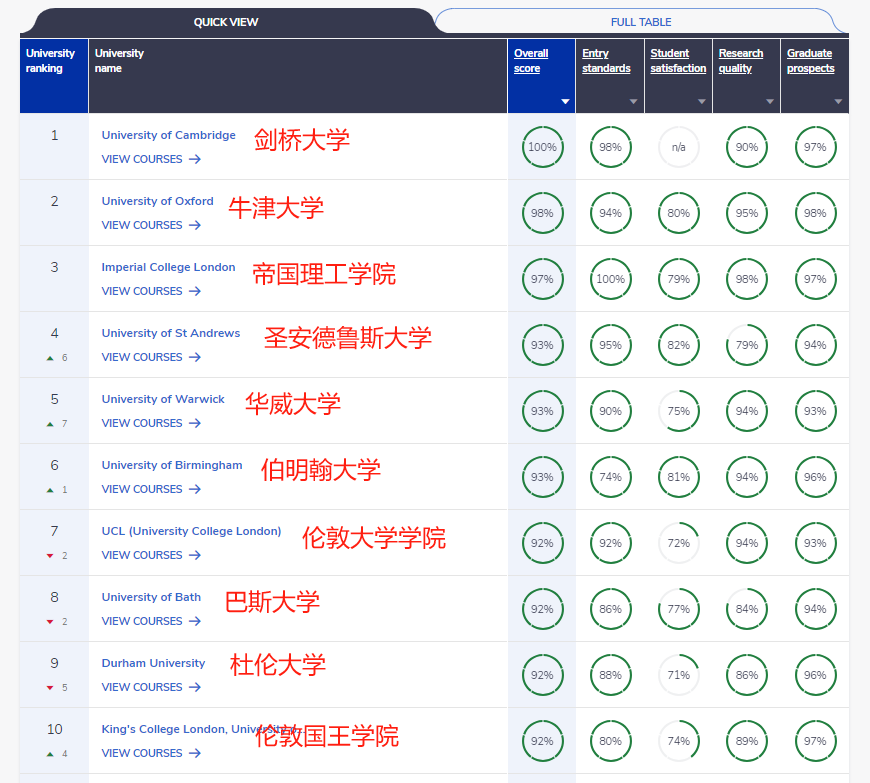The width and height of the screenshot is (870, 783).
Task: Sort by Graduate prospects column header
Action: [810, 60]
